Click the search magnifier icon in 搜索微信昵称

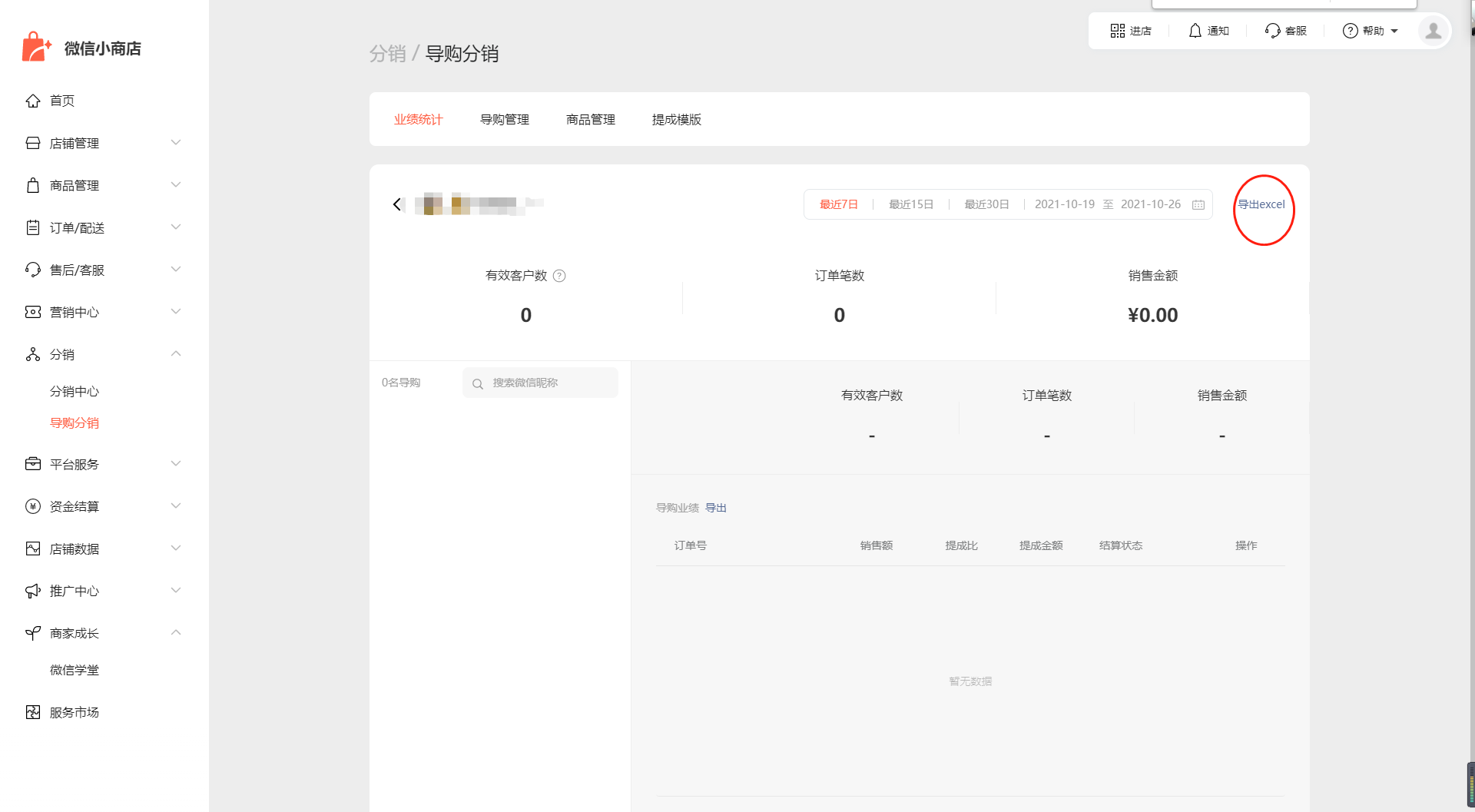pos(478,383)
